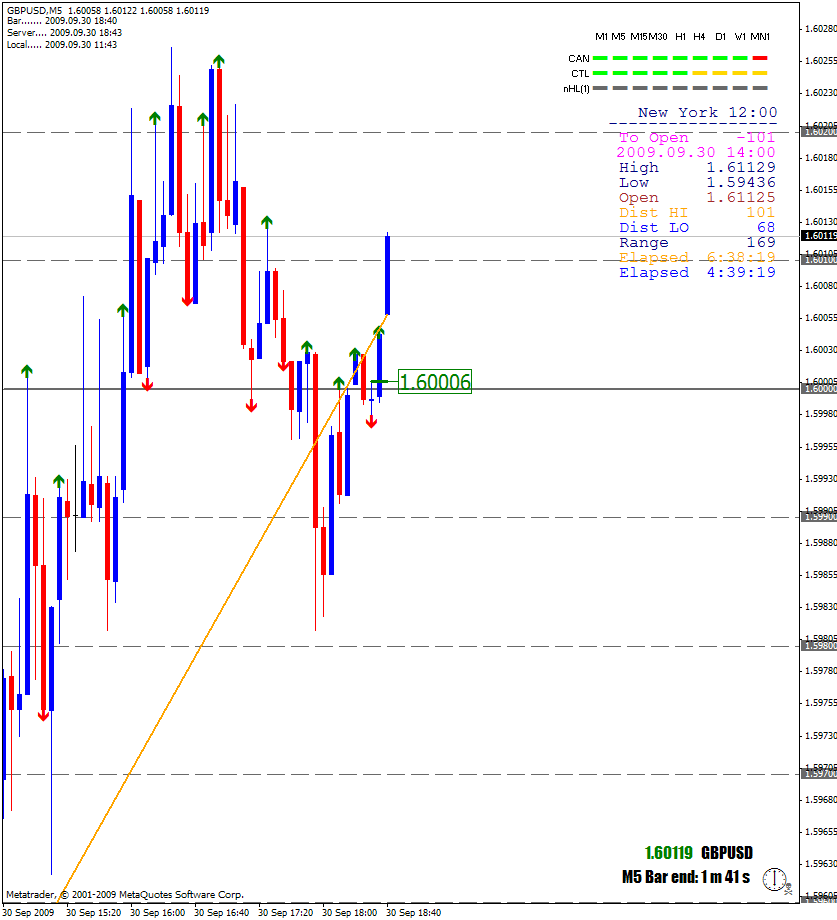Click the black 1.60119 current price tag
The width and height of the screenshot is (837, 920).
click(x=819, y=236)
